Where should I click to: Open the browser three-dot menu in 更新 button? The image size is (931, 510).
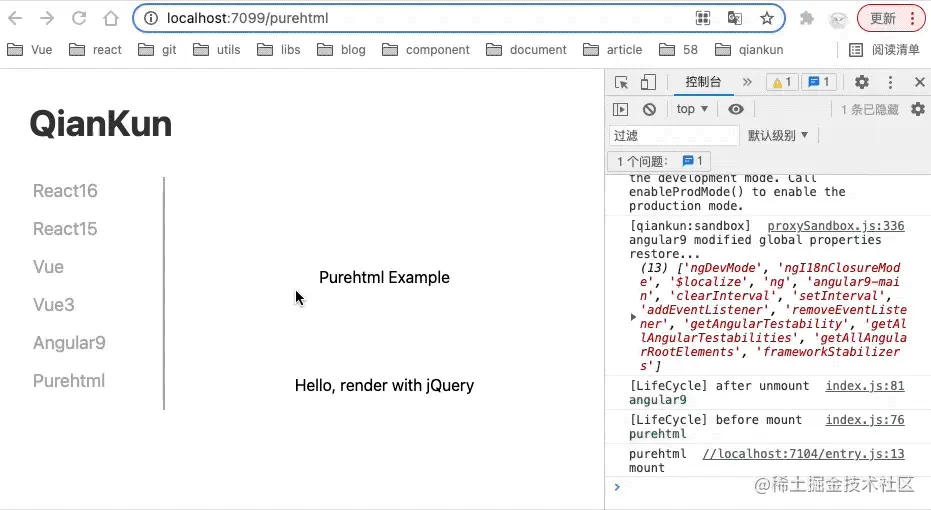tap(913, 18)
